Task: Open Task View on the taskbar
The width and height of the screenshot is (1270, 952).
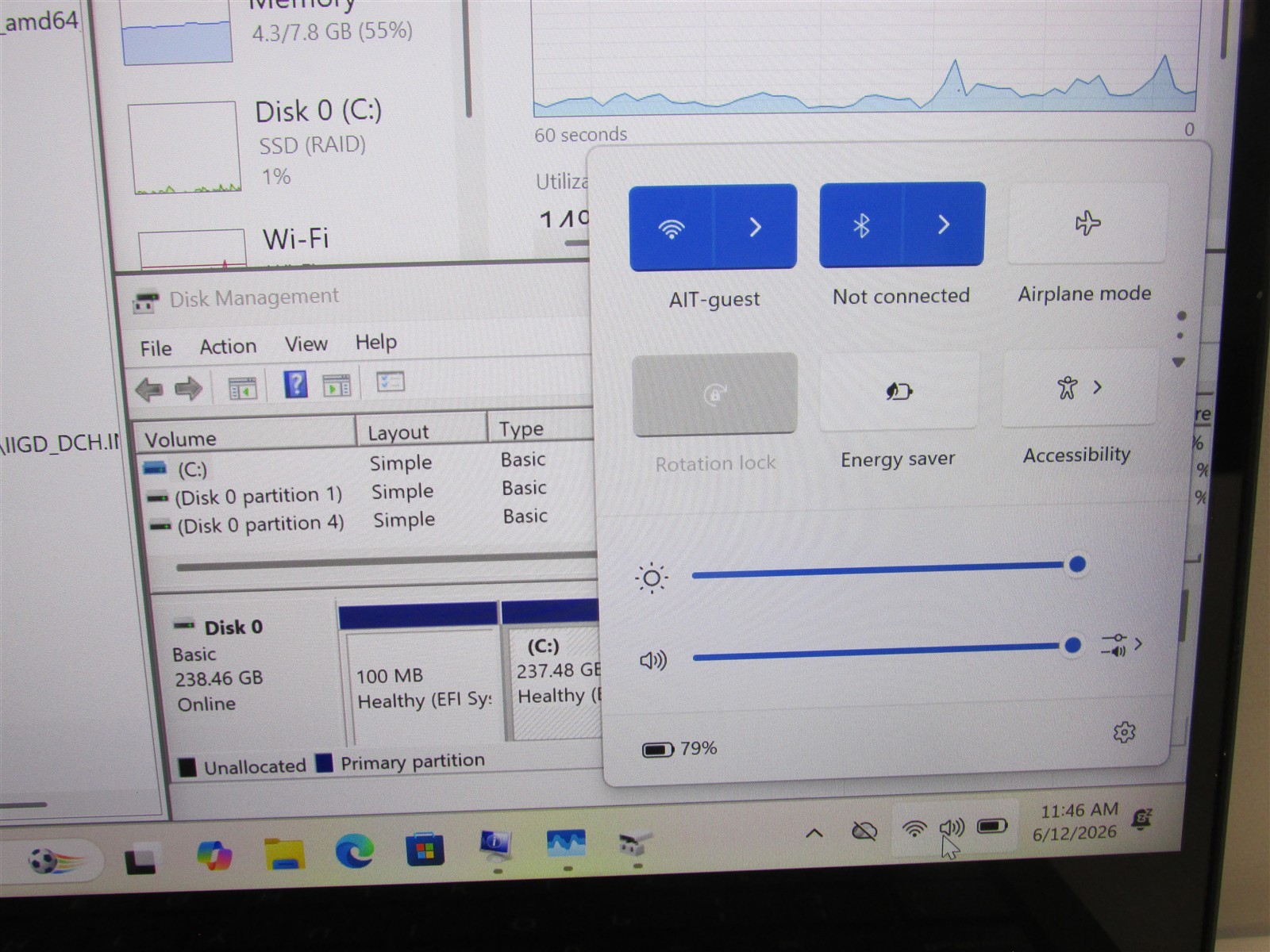Action: tap(140, 862)
